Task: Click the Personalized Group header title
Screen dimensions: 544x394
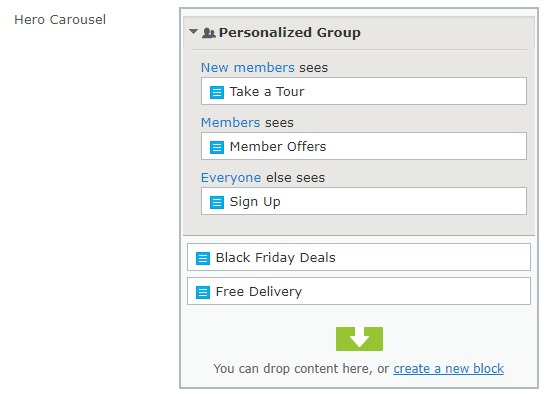Action: tap(290, 33)
